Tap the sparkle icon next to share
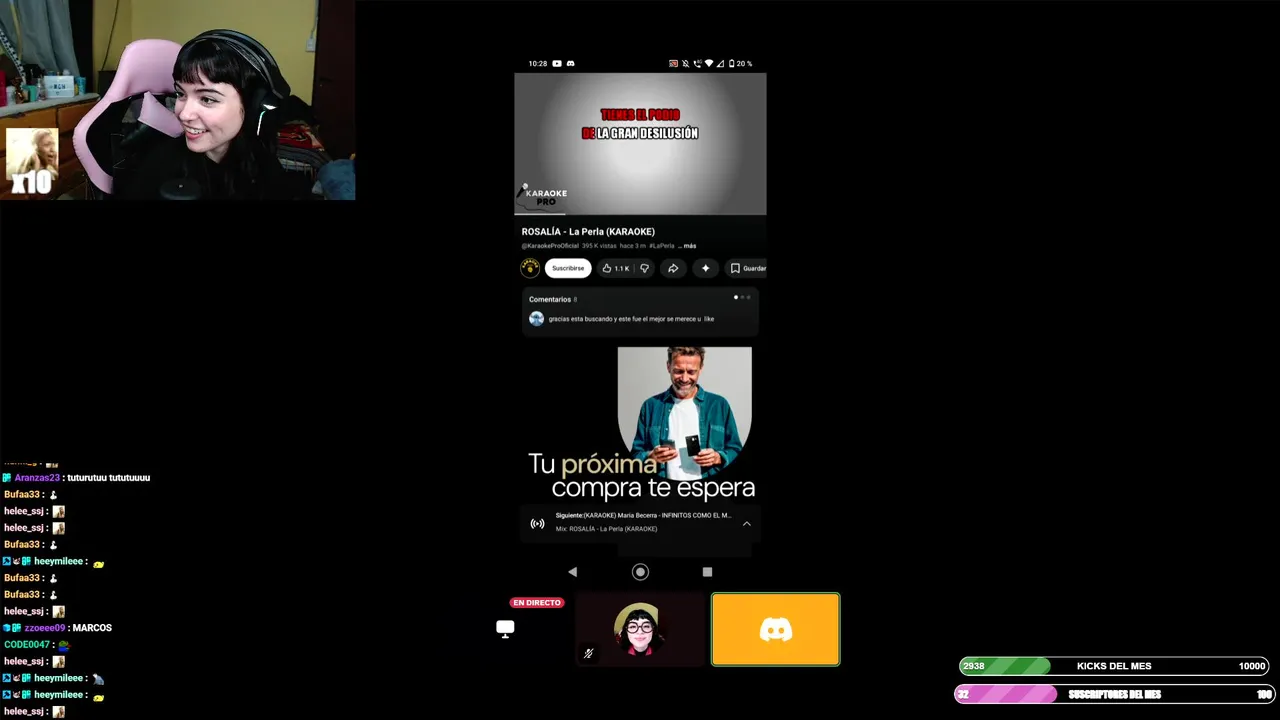1280x720 pixels. point(705,268)
